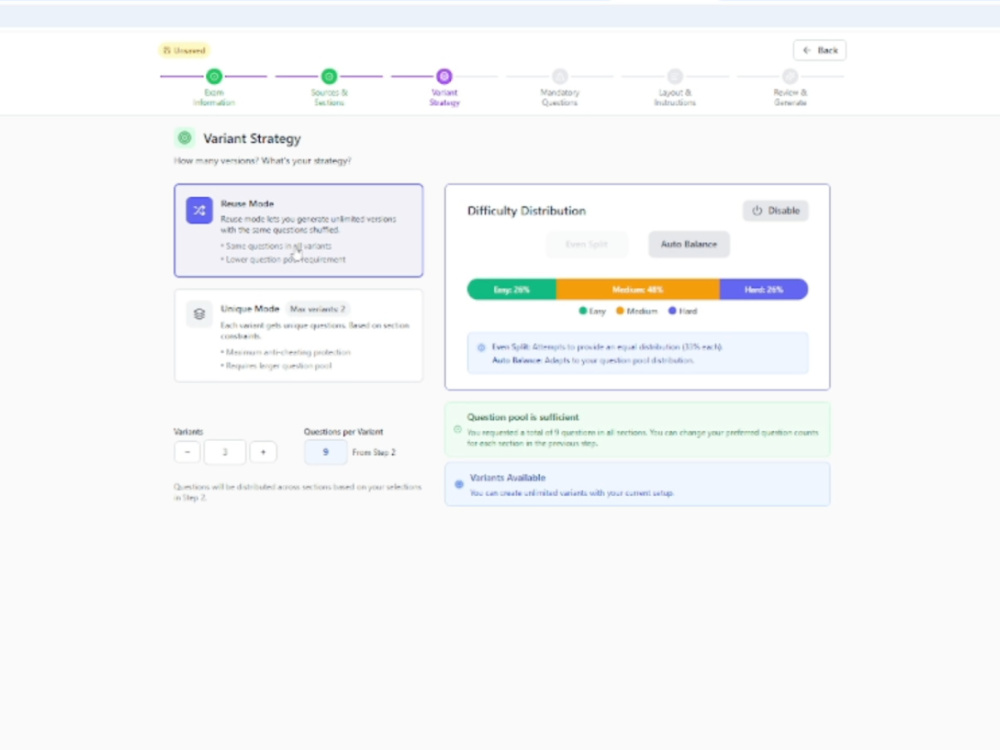Click the Max variants: 2 badge
Screen dimensions: 1000x750
(318, 309)
